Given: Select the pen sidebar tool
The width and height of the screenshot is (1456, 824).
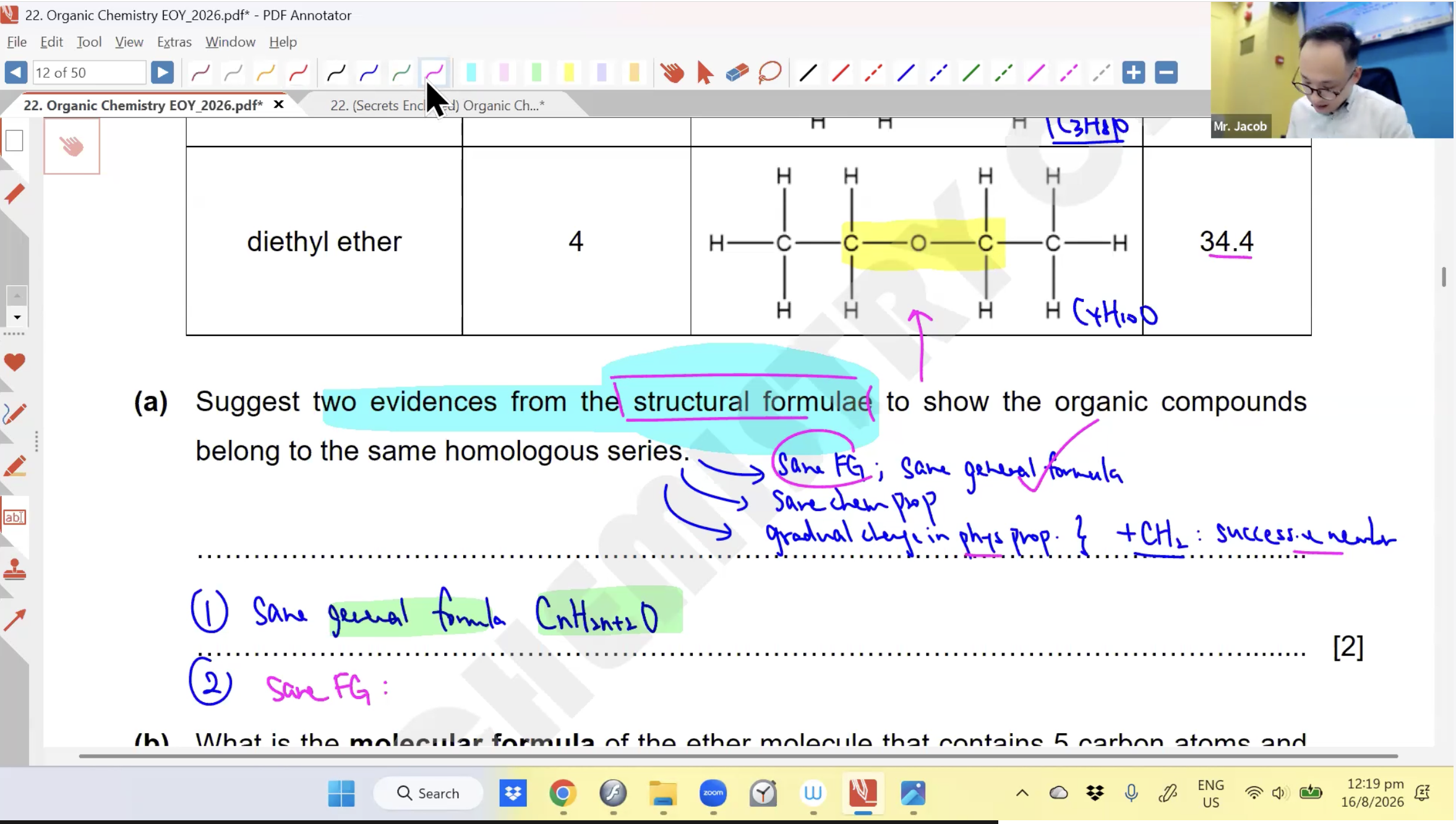Looking at the screenshot, I should [14, 414].
